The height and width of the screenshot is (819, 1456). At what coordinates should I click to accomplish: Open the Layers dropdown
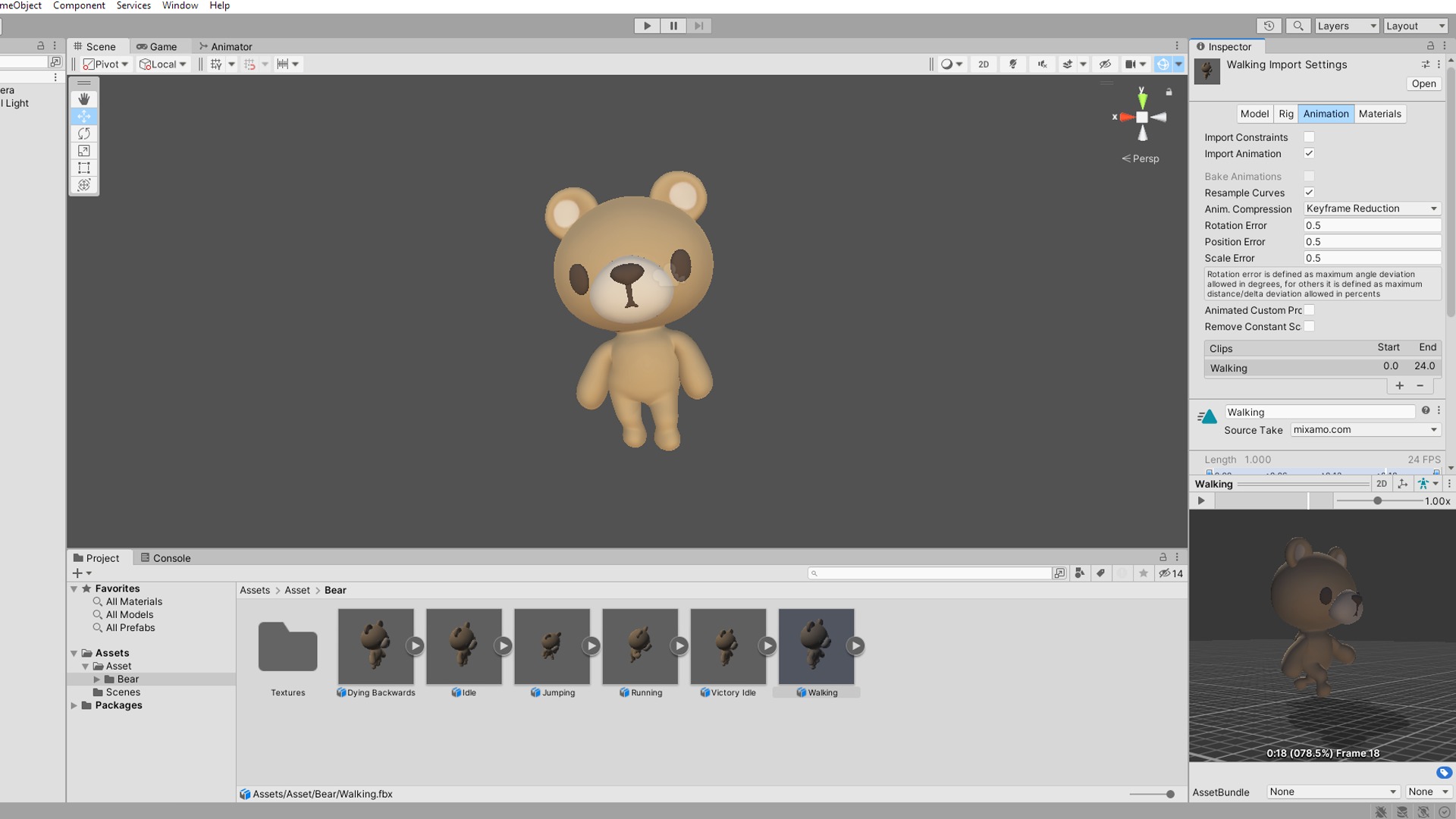pos(1346,26)
